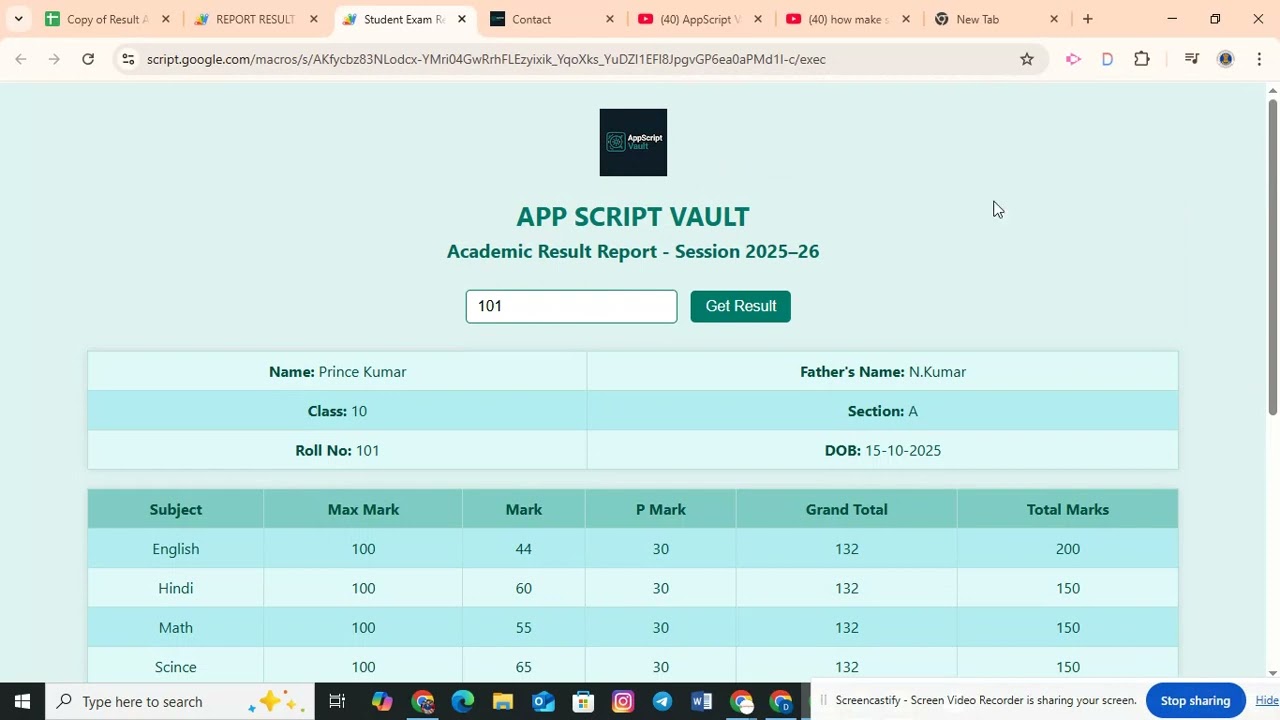
Task: Open a new browser tab with plus icon
Action: 1088,19
